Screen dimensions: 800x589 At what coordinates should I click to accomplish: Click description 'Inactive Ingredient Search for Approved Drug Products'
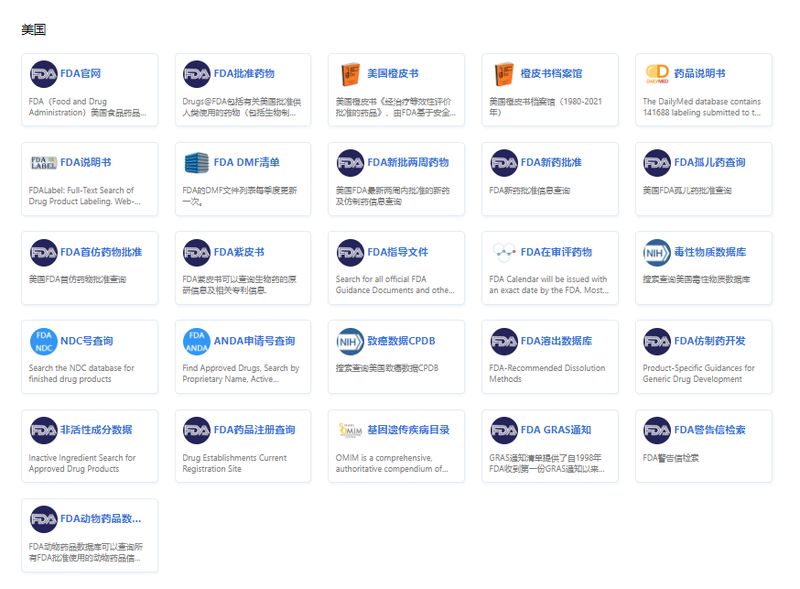pyautogui.click(x=82, y=463)
